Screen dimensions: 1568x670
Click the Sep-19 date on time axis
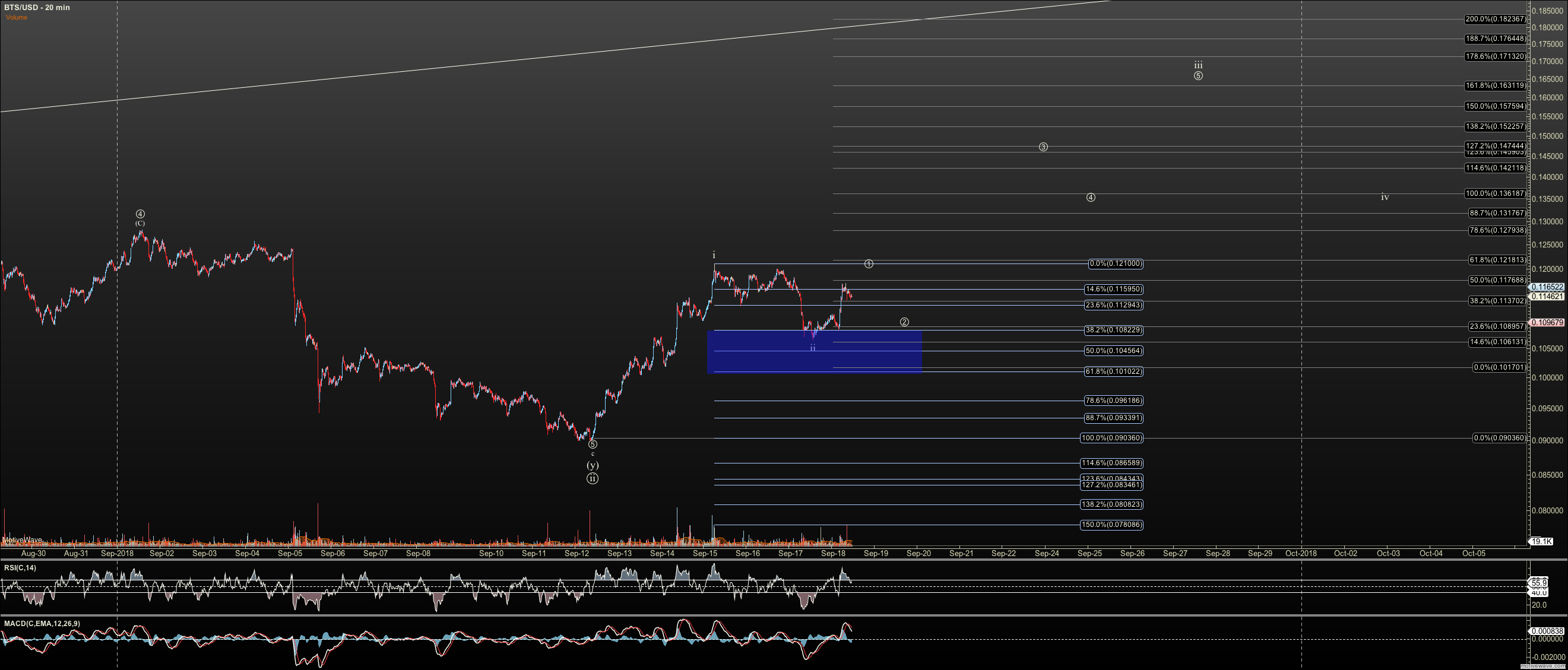coord(876,553)
